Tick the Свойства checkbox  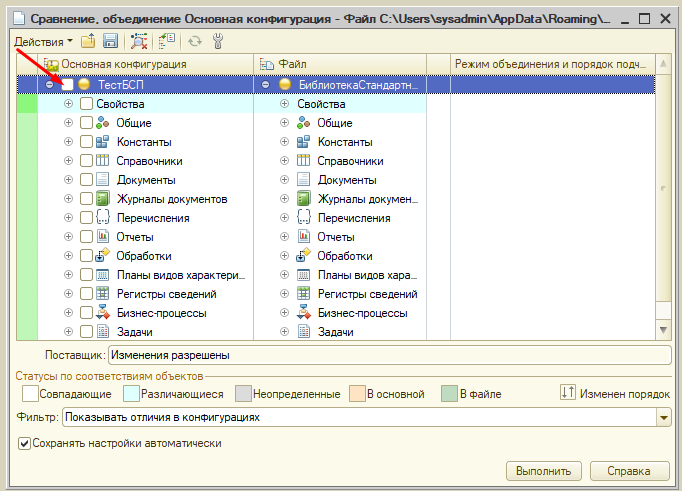pos(87,104)
